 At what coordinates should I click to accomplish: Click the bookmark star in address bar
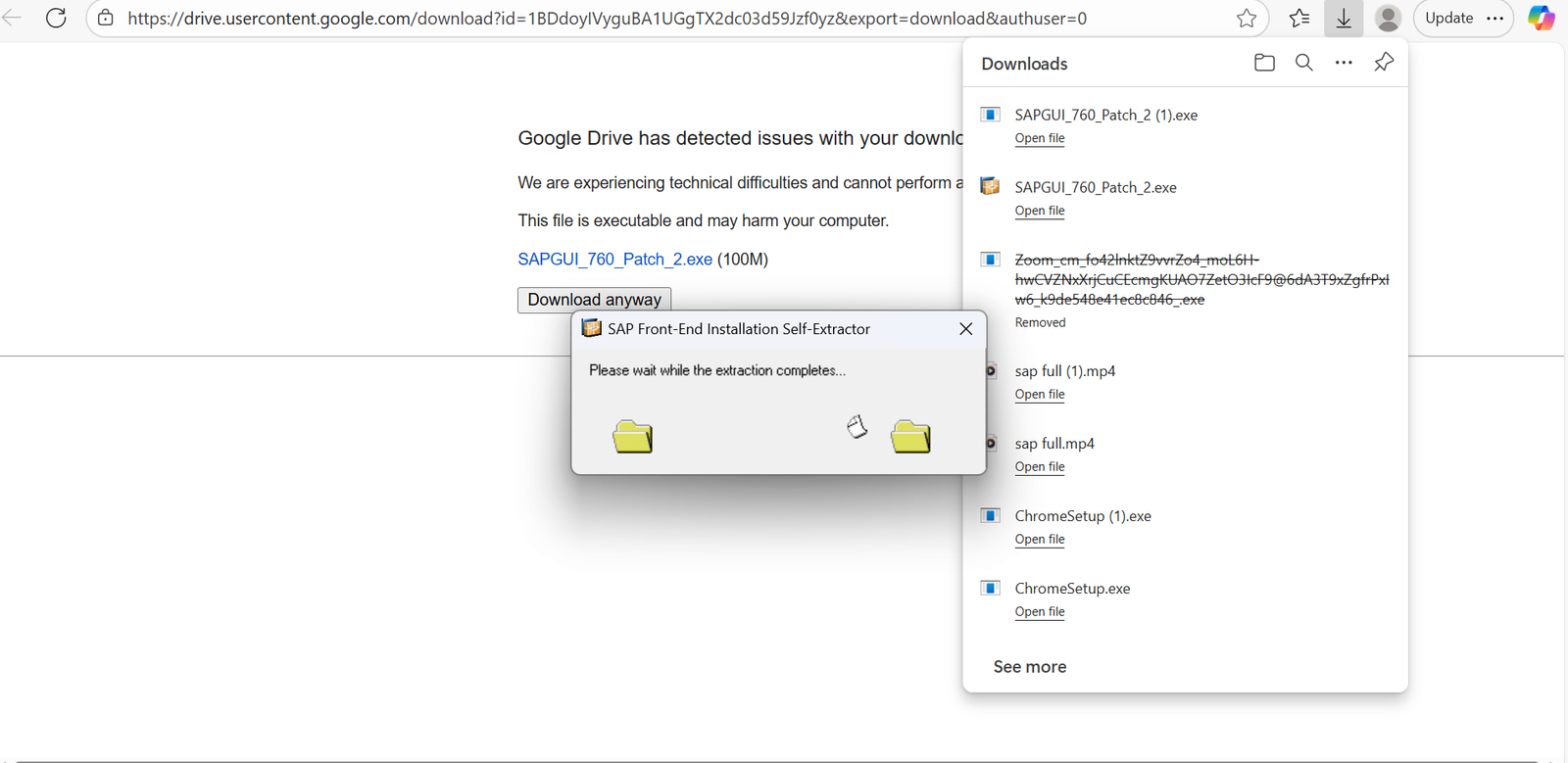click(1246, 19)
